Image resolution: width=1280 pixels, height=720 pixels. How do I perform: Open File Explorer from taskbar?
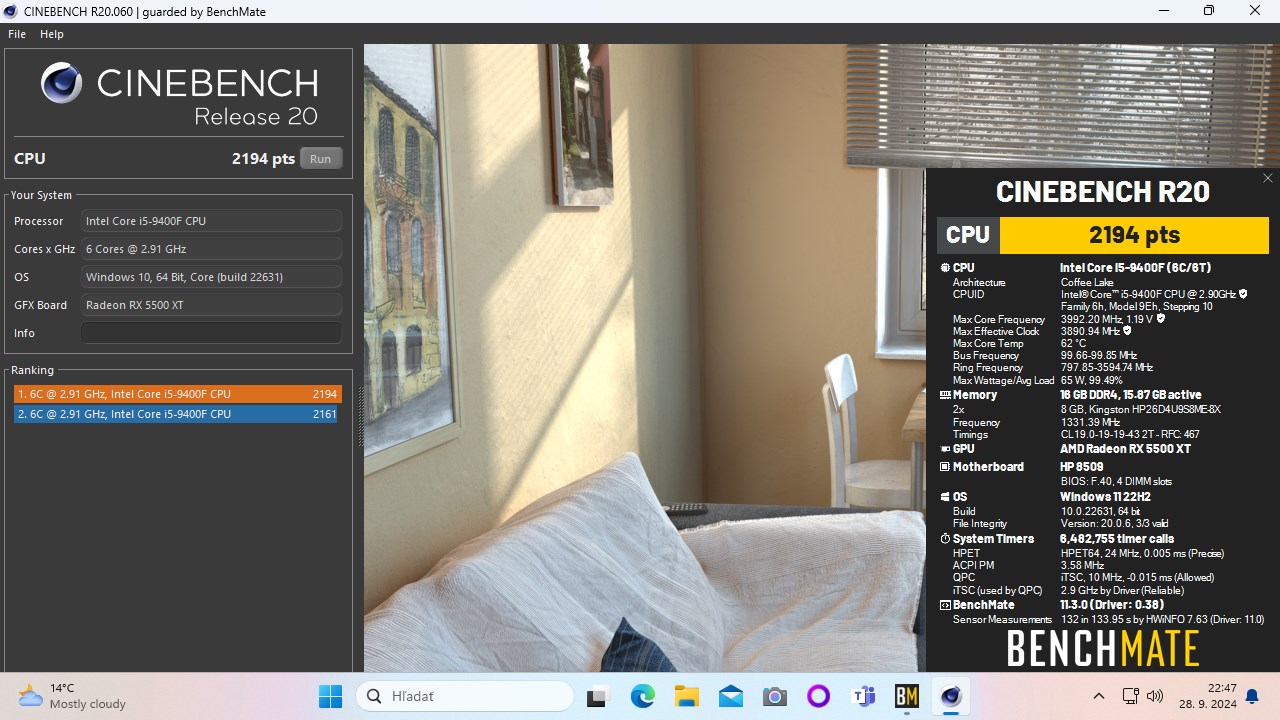686,696
